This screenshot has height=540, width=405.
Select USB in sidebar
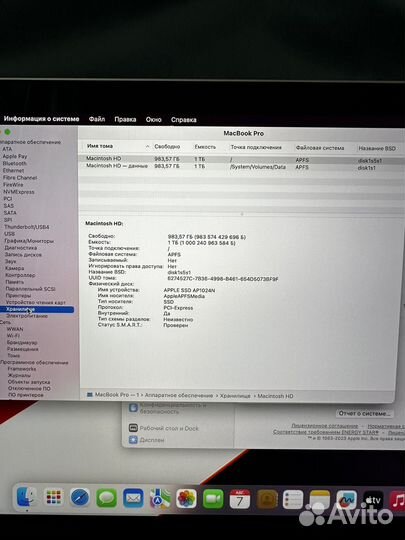pos(9,234)
